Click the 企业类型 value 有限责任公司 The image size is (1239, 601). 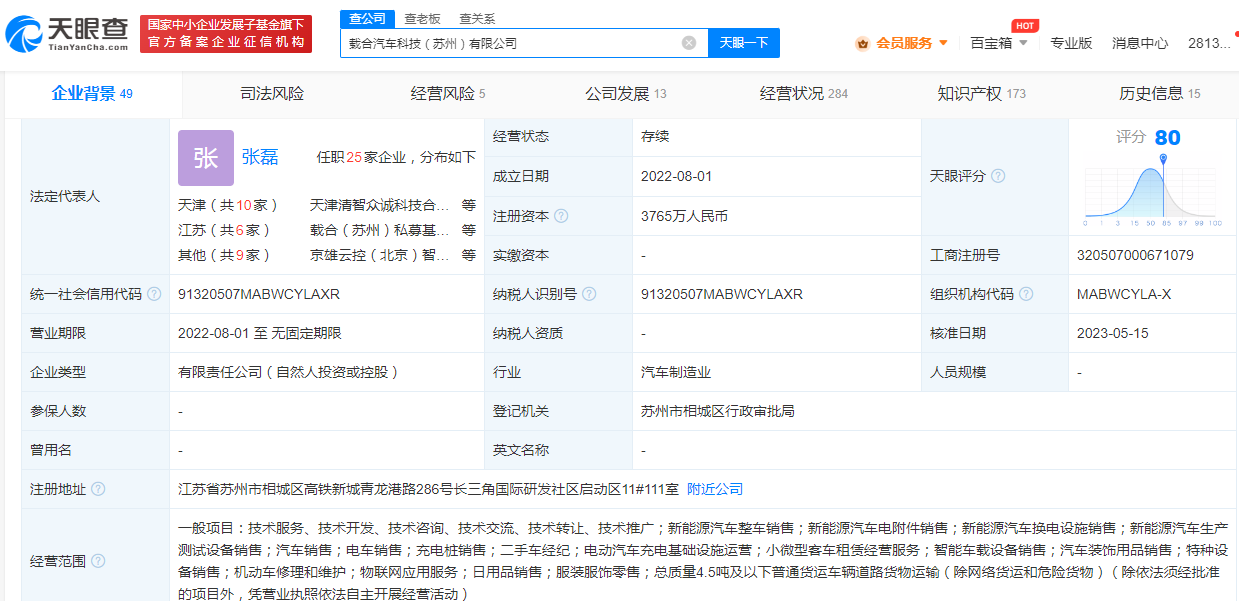click(x=289, y=372)
